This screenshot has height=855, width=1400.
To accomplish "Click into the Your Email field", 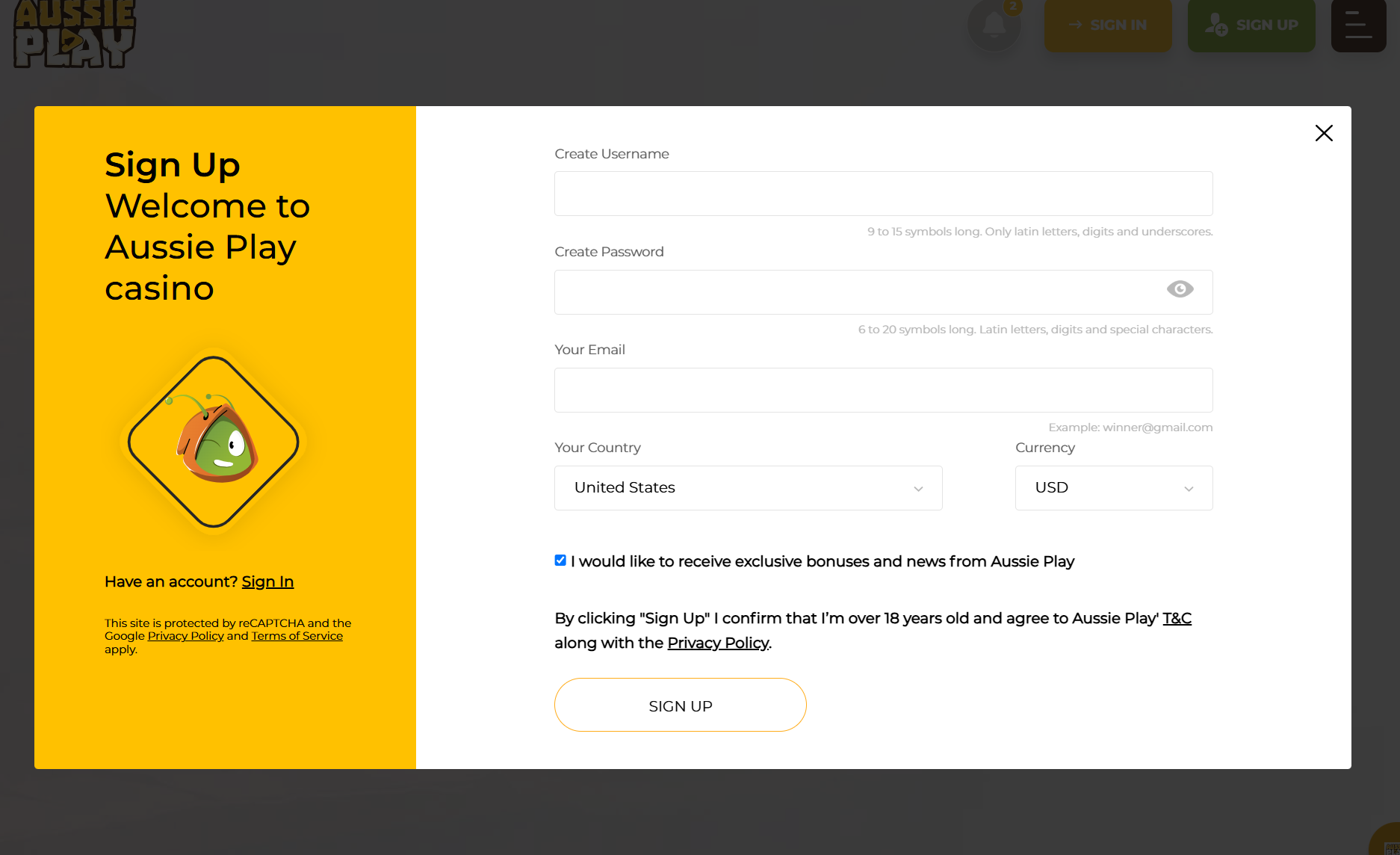I will pyautogui.click(x=883, y=390).
